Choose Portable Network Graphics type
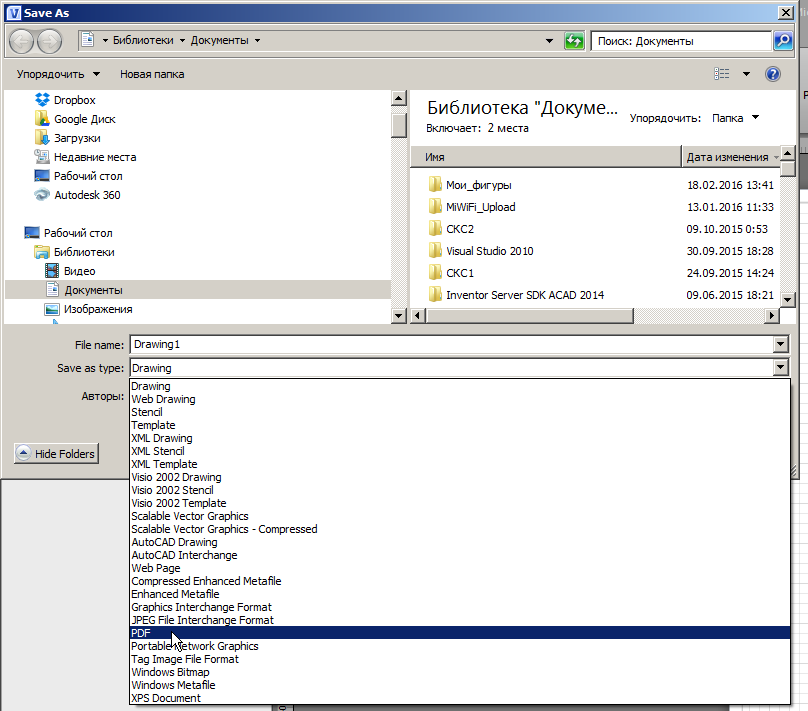The height and width of the screenshot is (711, 808). tap(460, 646)
